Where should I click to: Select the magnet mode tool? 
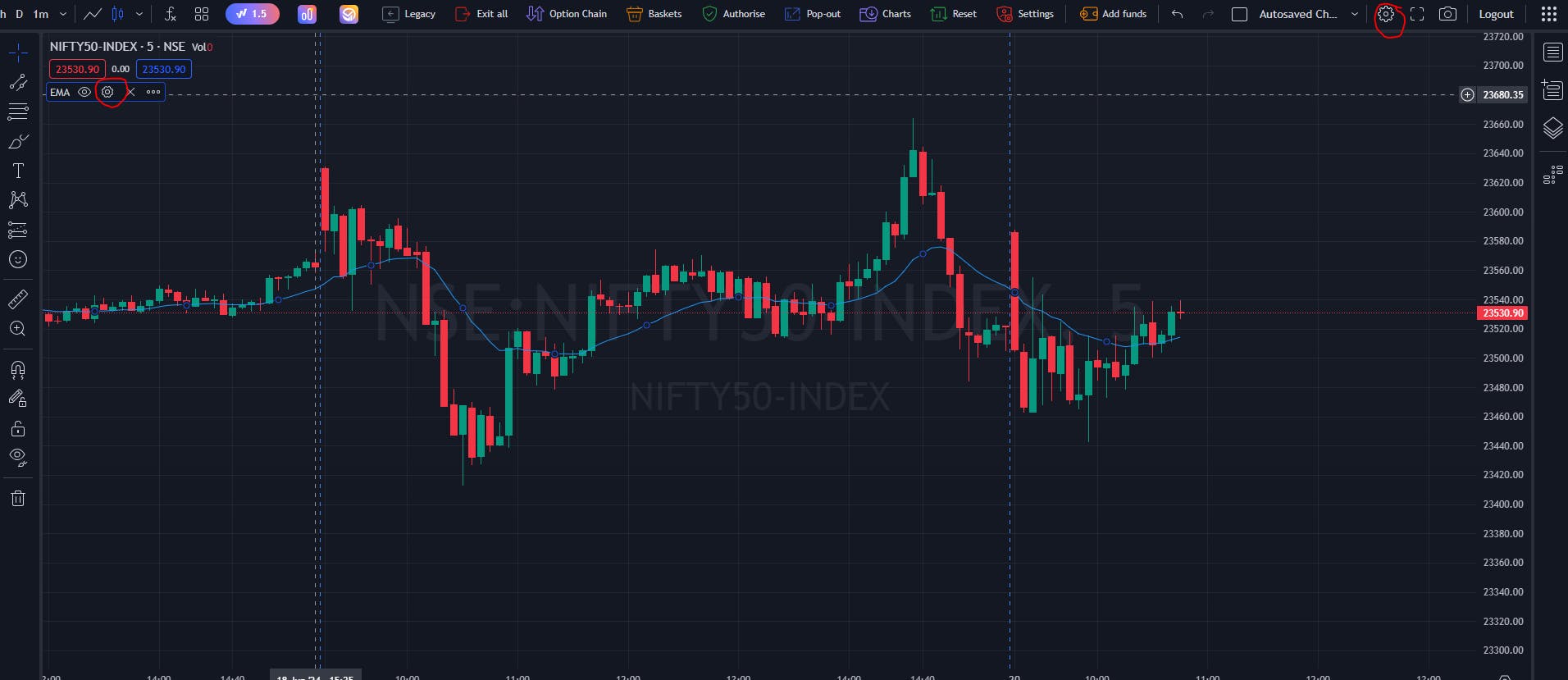[x=18, y=369]
